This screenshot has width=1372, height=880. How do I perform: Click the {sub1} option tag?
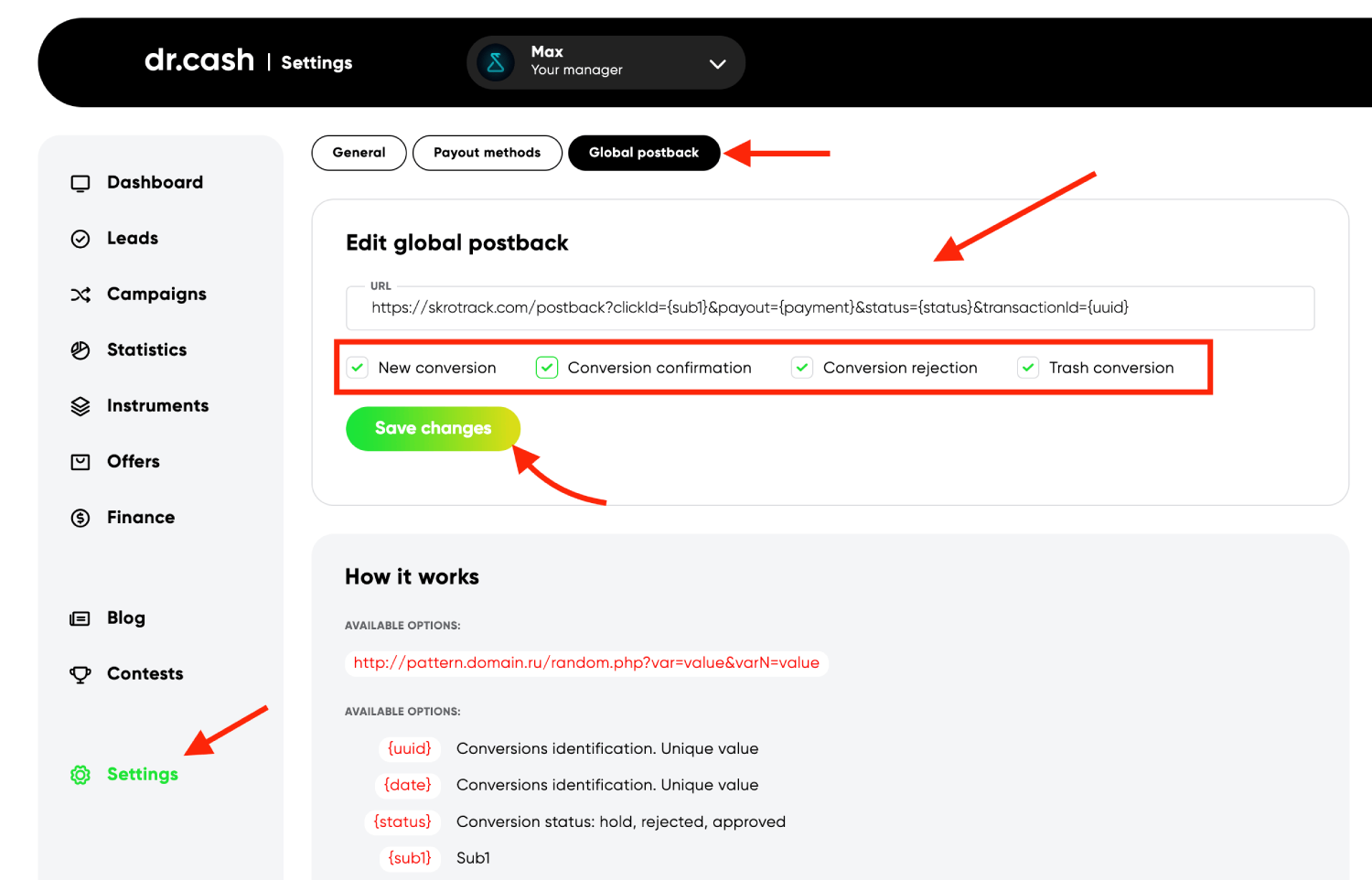(x=409, y=858)
